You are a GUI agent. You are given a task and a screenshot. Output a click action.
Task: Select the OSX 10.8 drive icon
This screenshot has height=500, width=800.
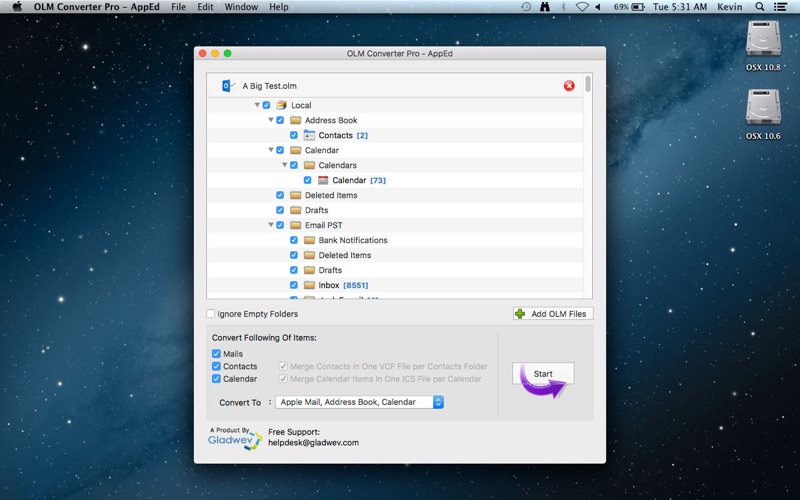[x=763, y=39]
